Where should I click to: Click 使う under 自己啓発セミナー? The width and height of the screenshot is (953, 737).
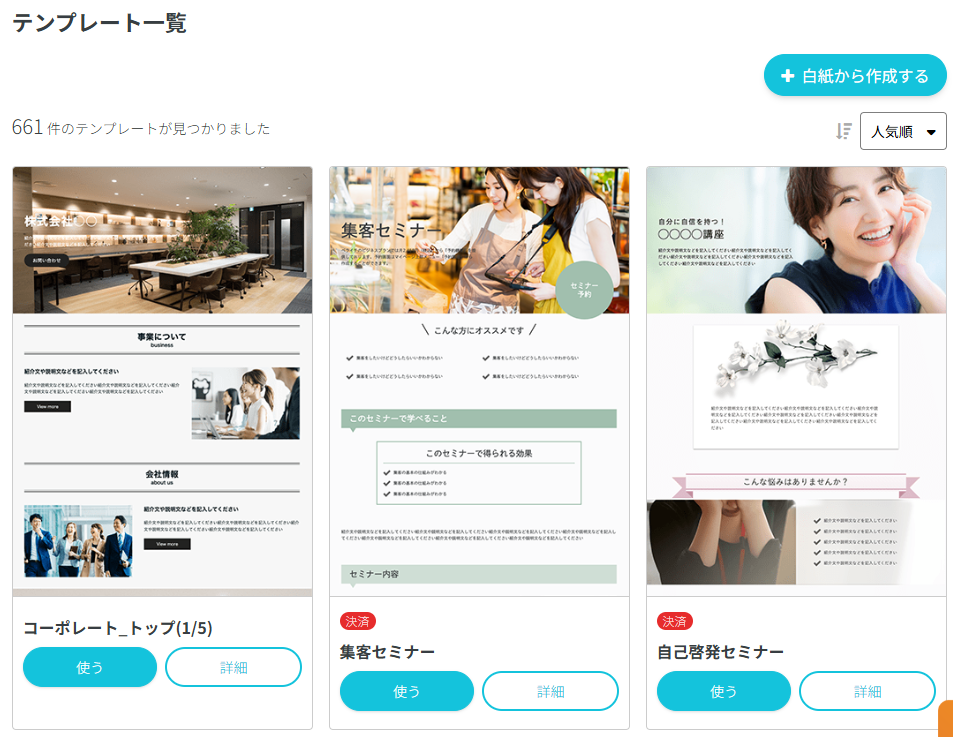[723, 691]
